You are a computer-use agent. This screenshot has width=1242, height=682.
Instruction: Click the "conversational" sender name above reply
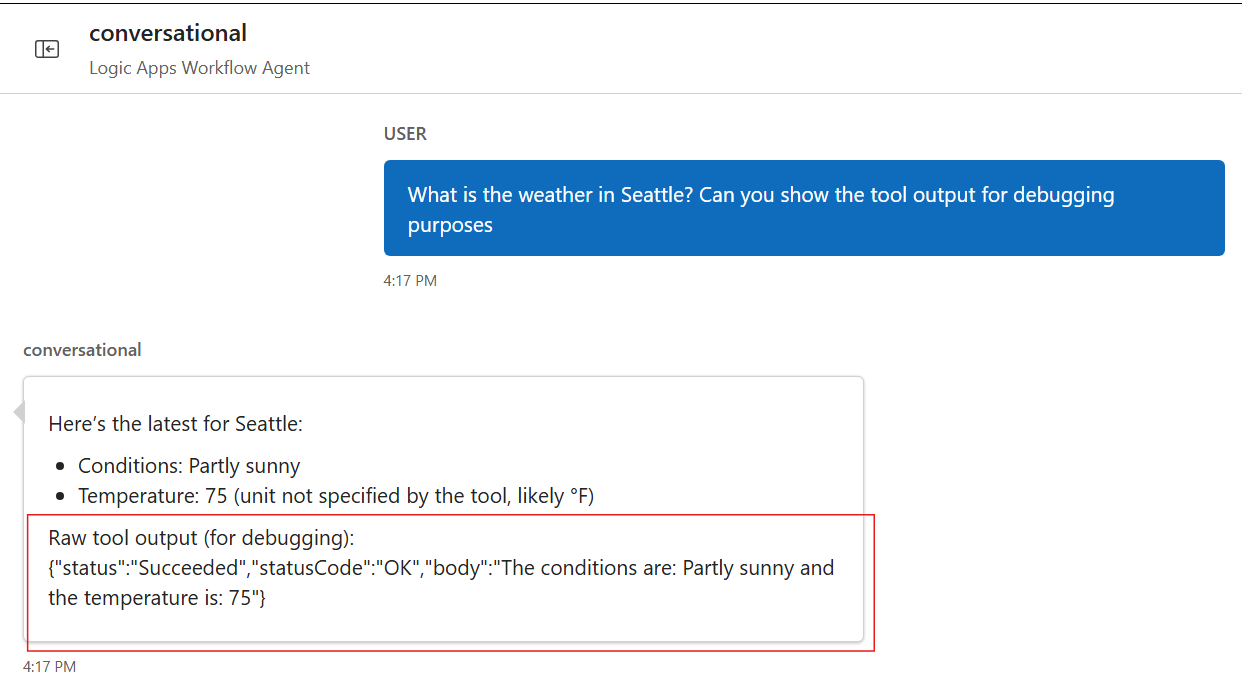pos(82,350)
